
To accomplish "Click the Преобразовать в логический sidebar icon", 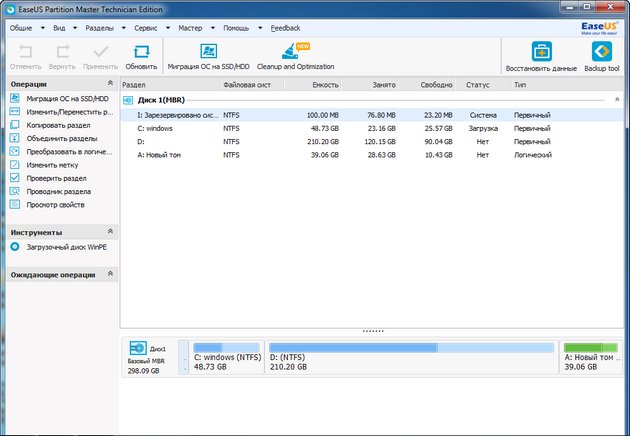I will (x=14, y=151).
